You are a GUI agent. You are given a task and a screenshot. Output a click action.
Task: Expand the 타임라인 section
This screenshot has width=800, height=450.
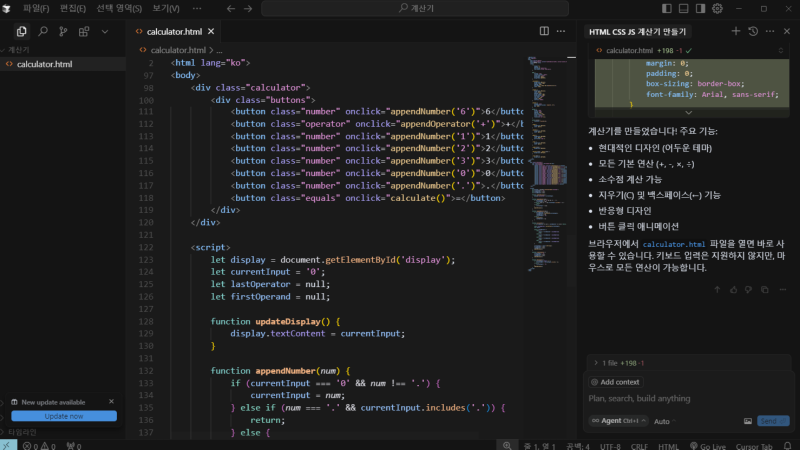click(22, 432)
